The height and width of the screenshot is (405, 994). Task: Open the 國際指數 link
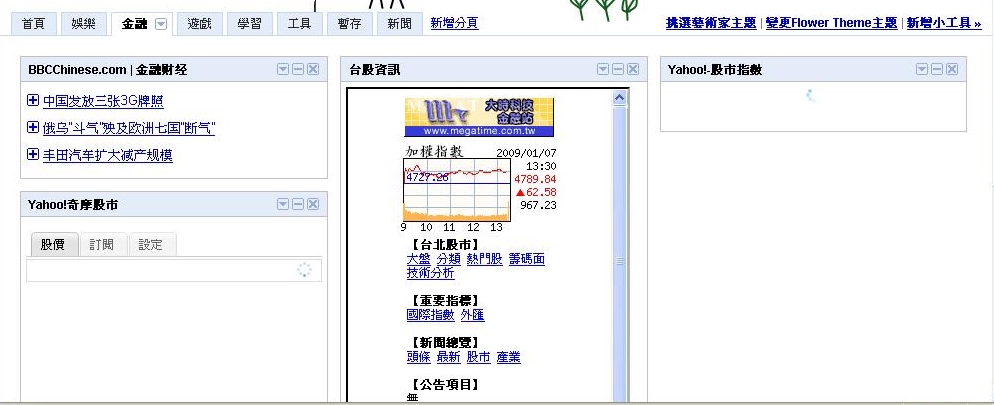(x=430, y=314)
